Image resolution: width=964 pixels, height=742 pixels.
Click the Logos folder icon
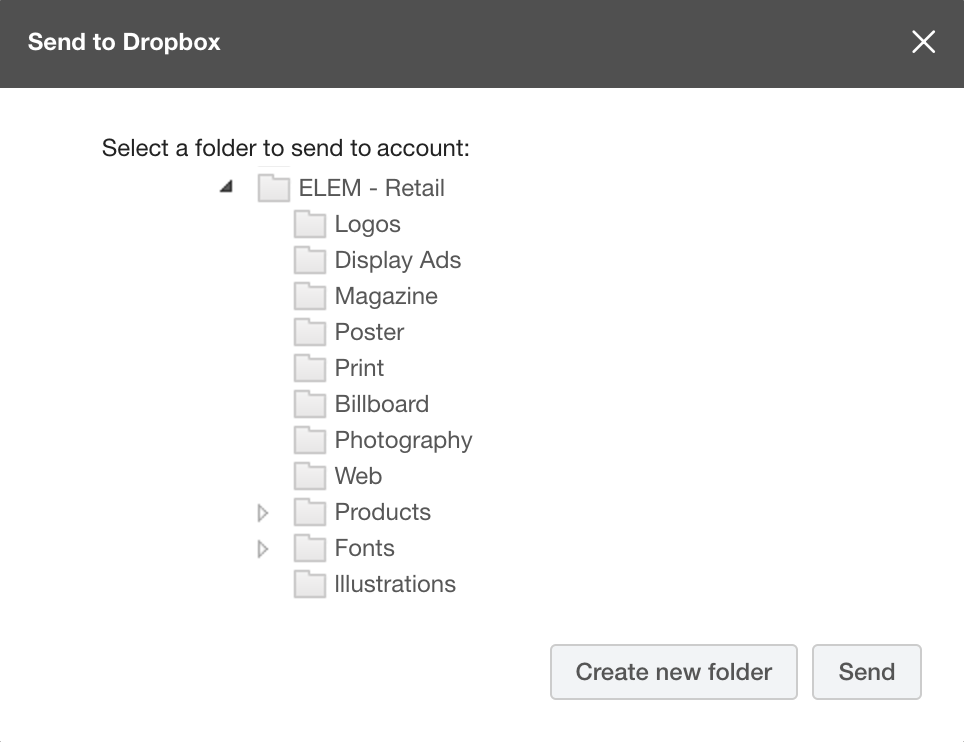click(x=310, y=224)
